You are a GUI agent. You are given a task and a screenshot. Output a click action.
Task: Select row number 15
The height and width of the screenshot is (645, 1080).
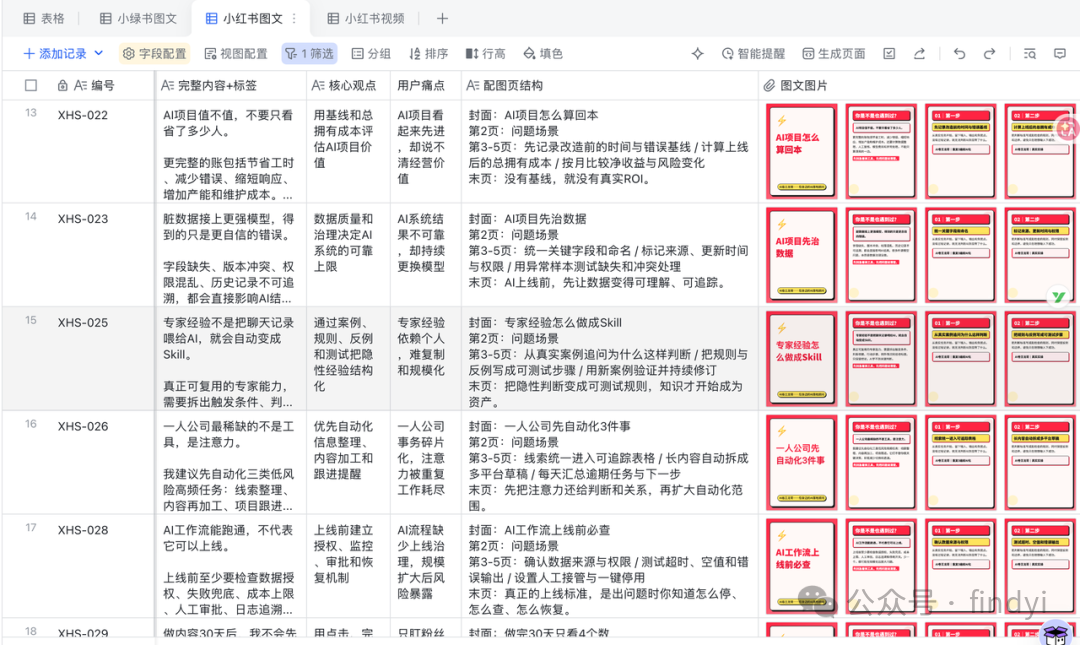pyautogui.click(x=31, y=320)
